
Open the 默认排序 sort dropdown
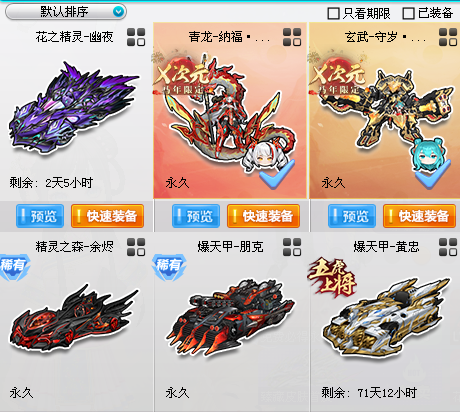66,12
